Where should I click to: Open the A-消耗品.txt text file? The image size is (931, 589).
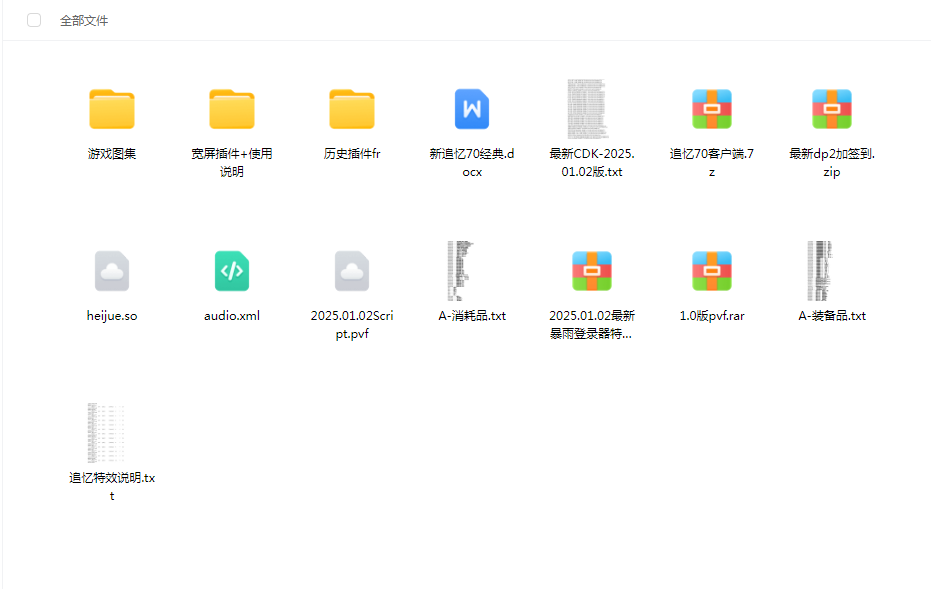471,270
